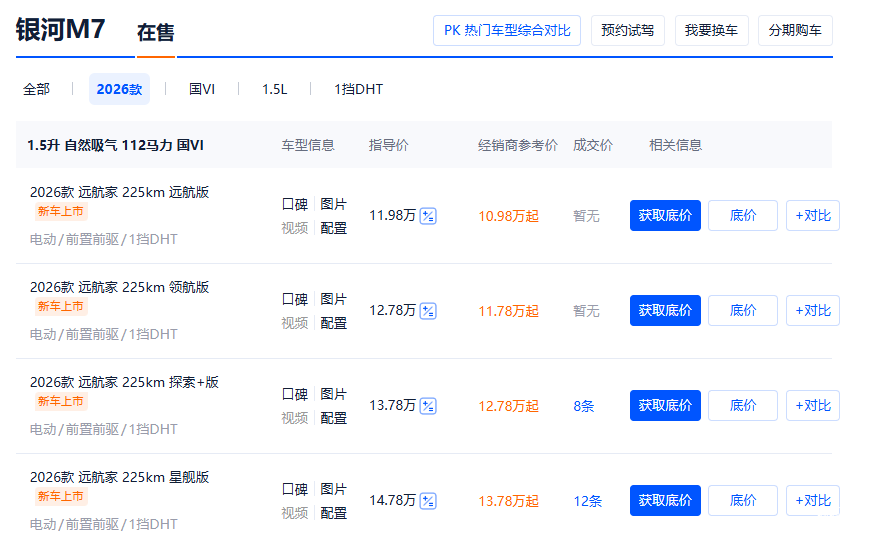Viewport: 870px width, 543px height.
Task: View 12条 transaction prices for 星舰版
Action: click(x=588, y=501)
